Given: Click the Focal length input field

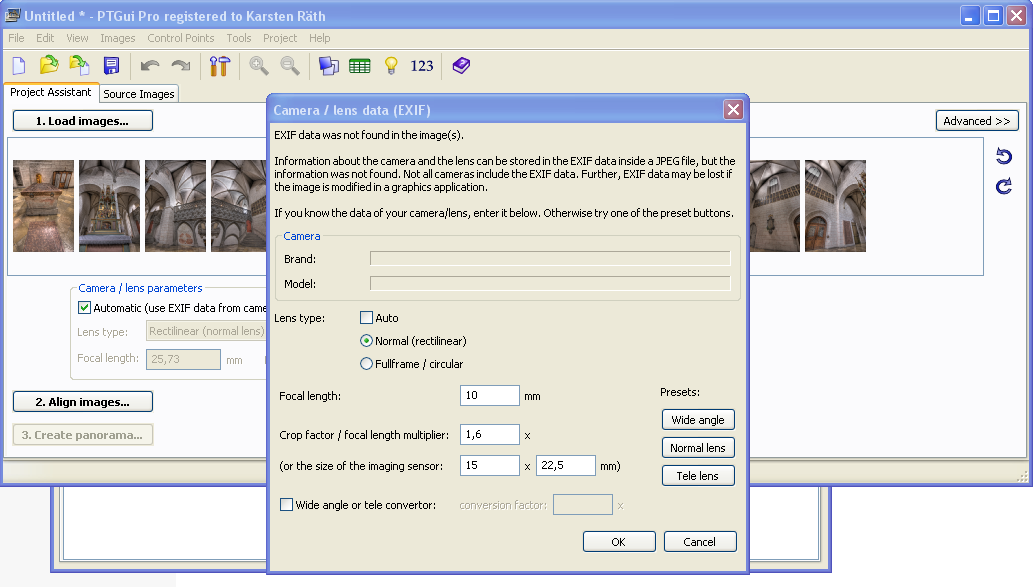Looking at the screenshot, I should [489, 396].
